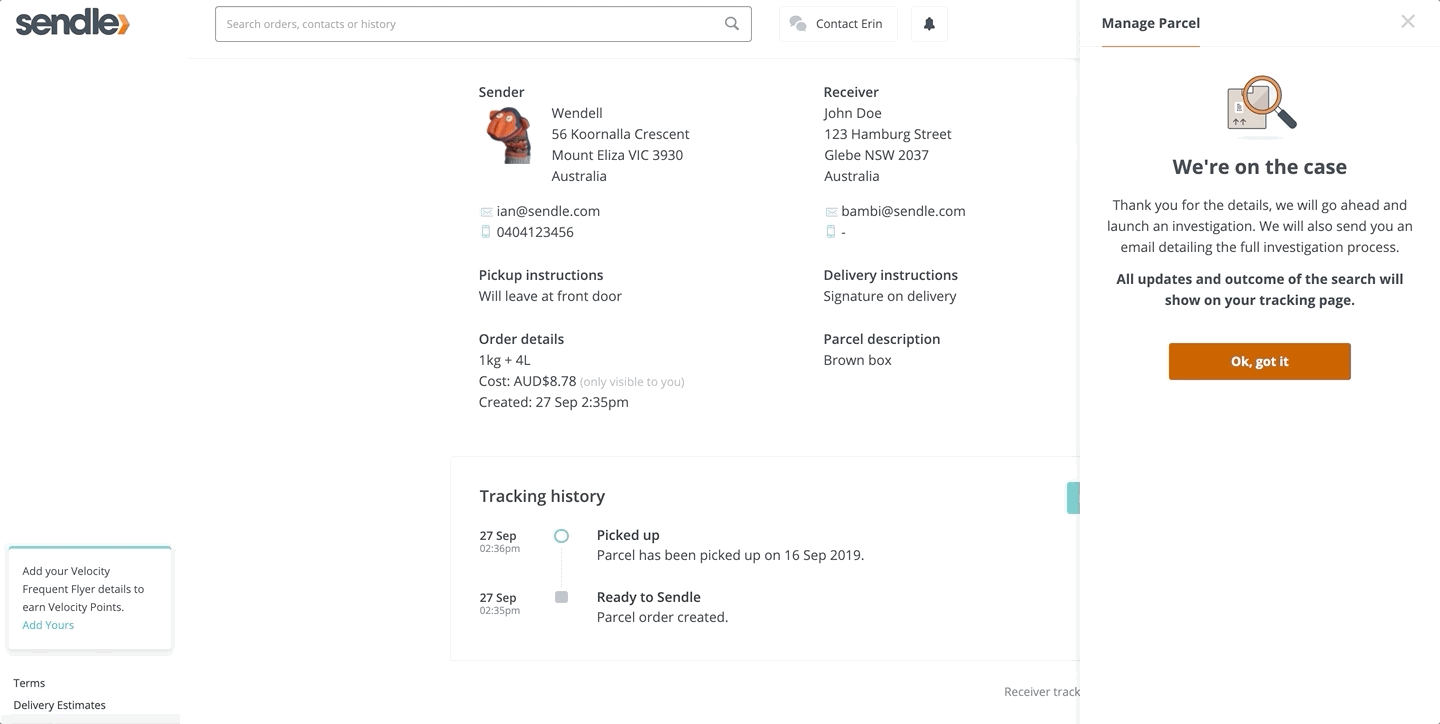Click the chat bubbles icon near Contact Erin
The width and height of the screenshot is (1440, 724).
tap(797, 24)
